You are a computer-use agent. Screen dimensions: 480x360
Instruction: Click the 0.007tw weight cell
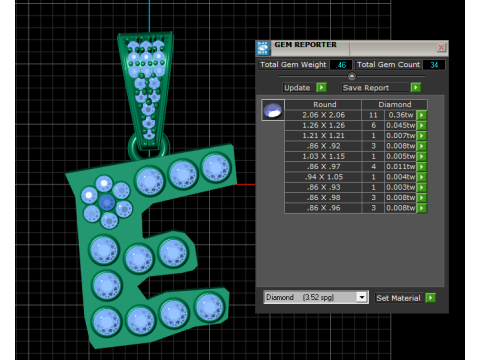click(400, 136)
